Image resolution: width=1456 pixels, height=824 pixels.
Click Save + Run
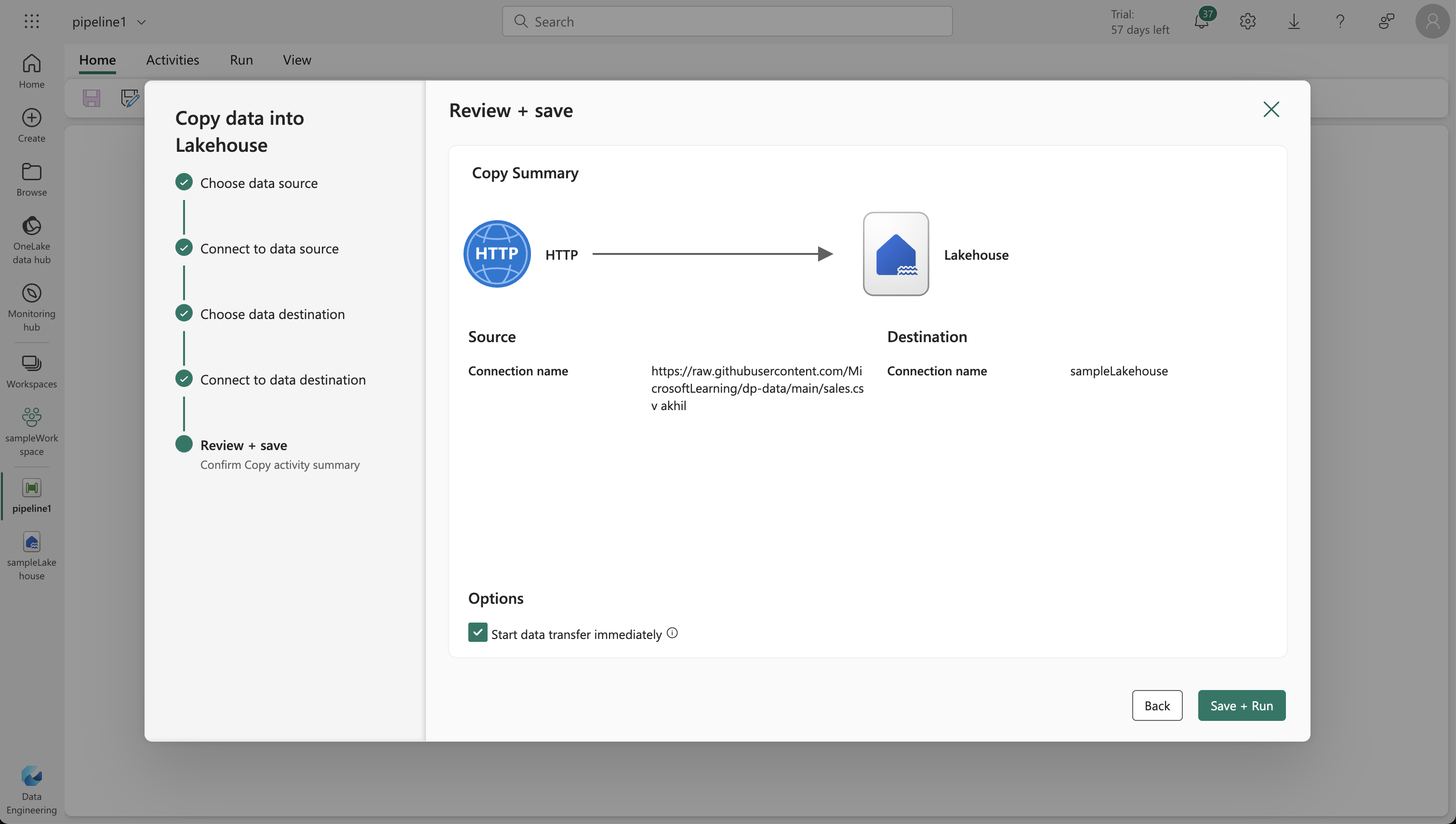click(x=1241, y=705)
